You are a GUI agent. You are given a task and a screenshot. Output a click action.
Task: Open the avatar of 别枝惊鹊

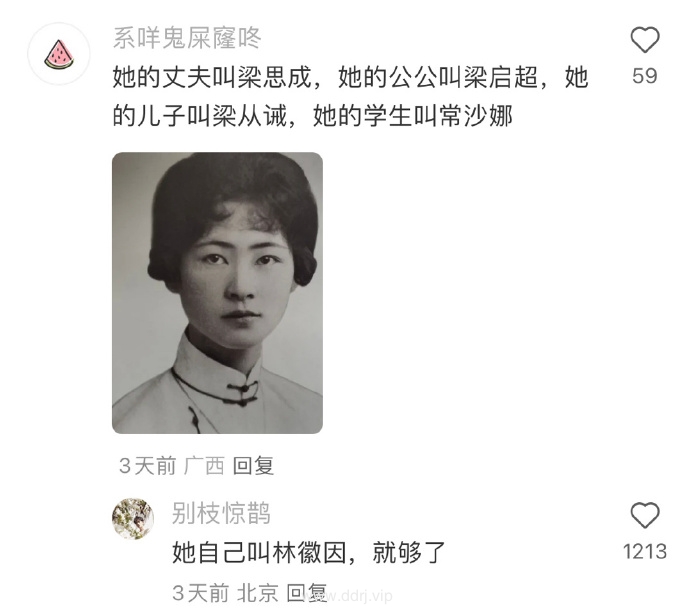133,519
